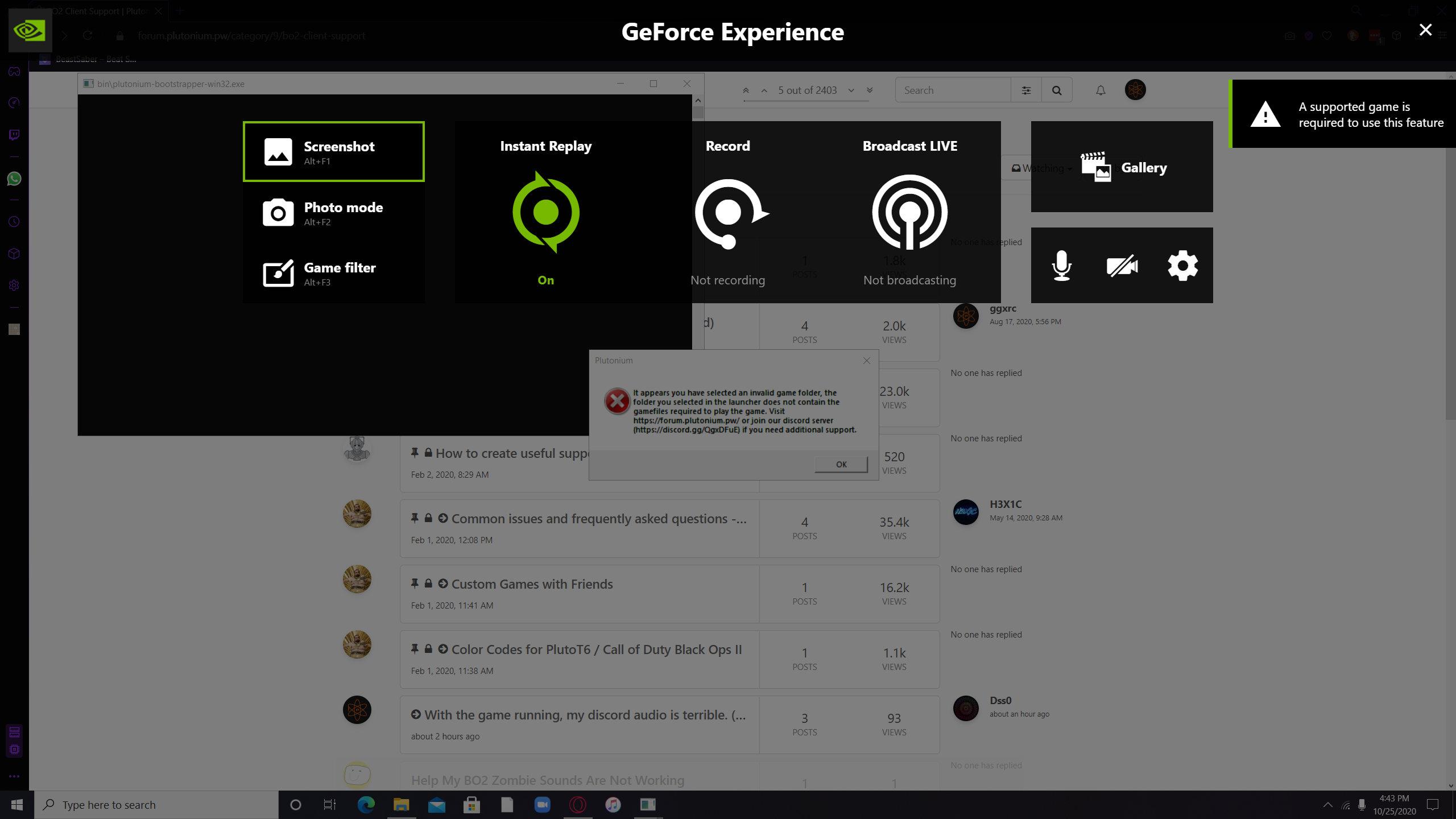Open the Game filter option

[x=334, y=274]
